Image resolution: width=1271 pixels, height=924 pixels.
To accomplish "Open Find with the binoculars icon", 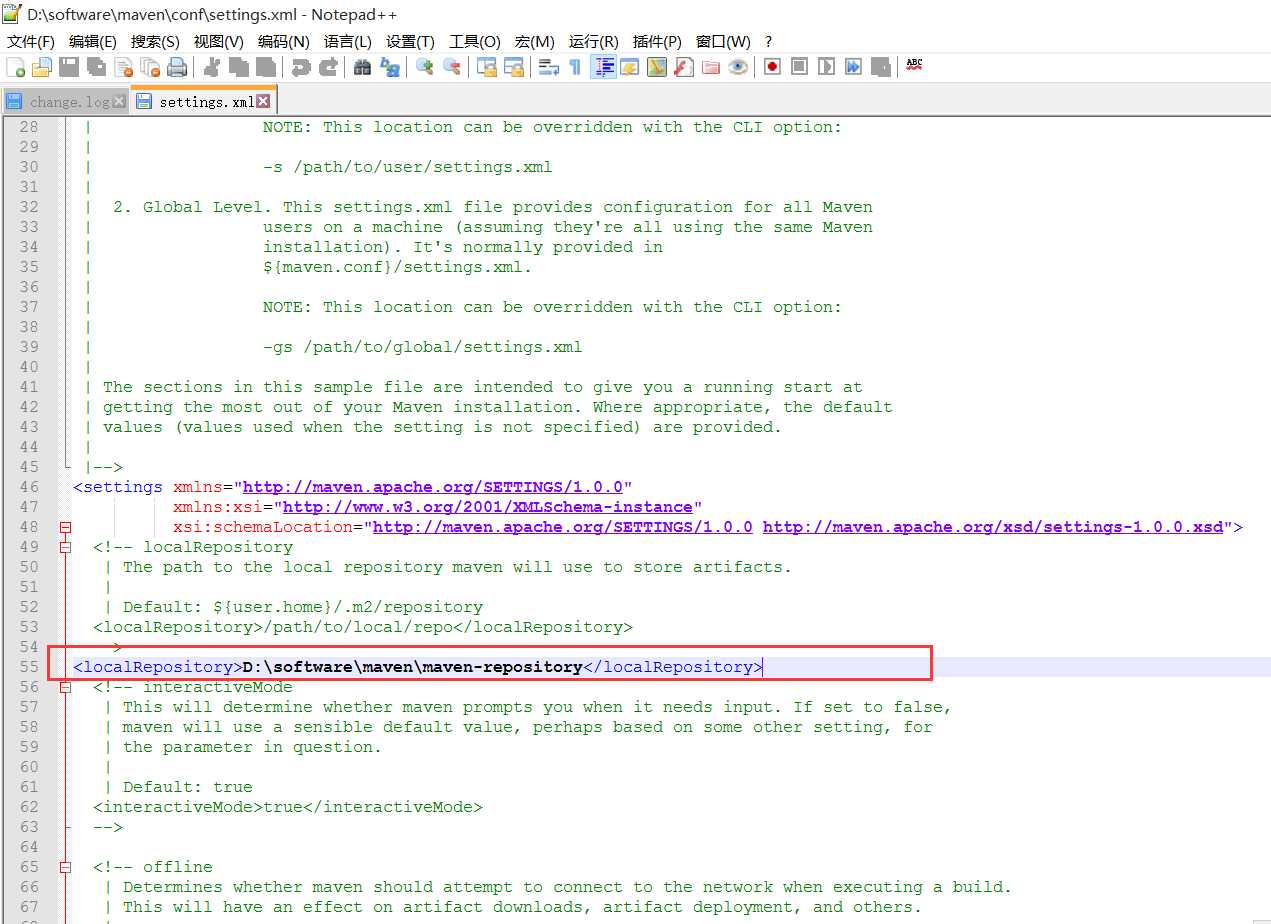I will pos(362,67).
